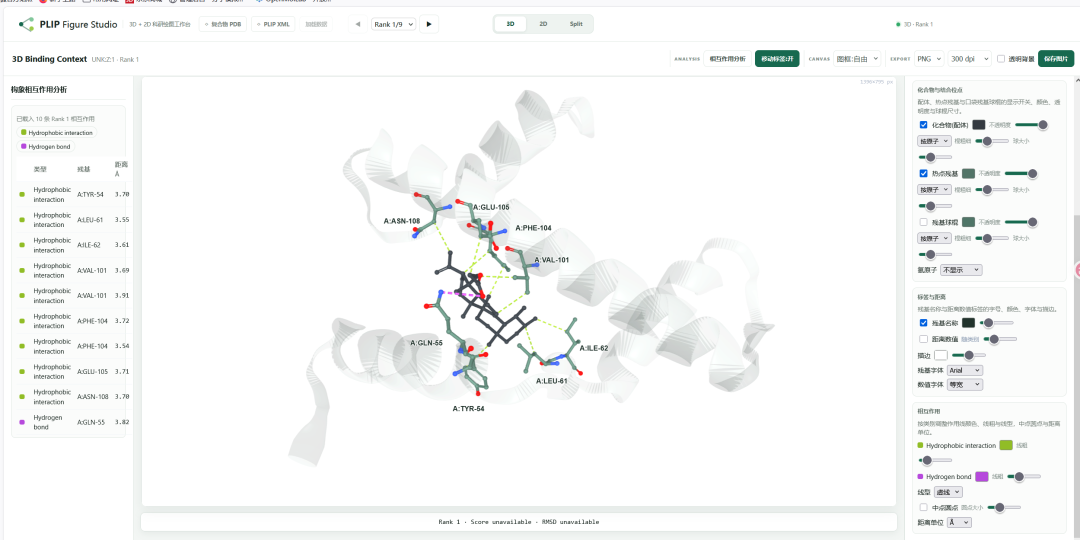Switch to the 2D view tab
This screenshot has height=540, width=1080.
coord(543,24)
